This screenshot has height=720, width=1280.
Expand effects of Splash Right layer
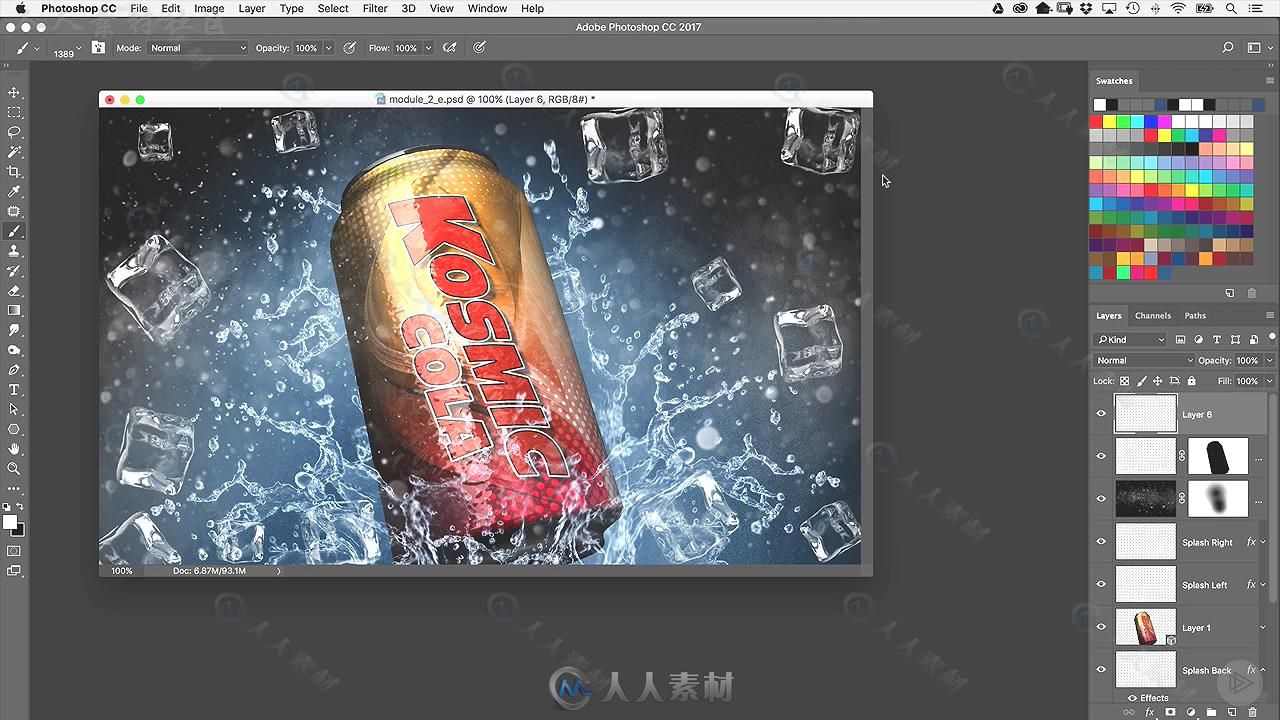1263,542
